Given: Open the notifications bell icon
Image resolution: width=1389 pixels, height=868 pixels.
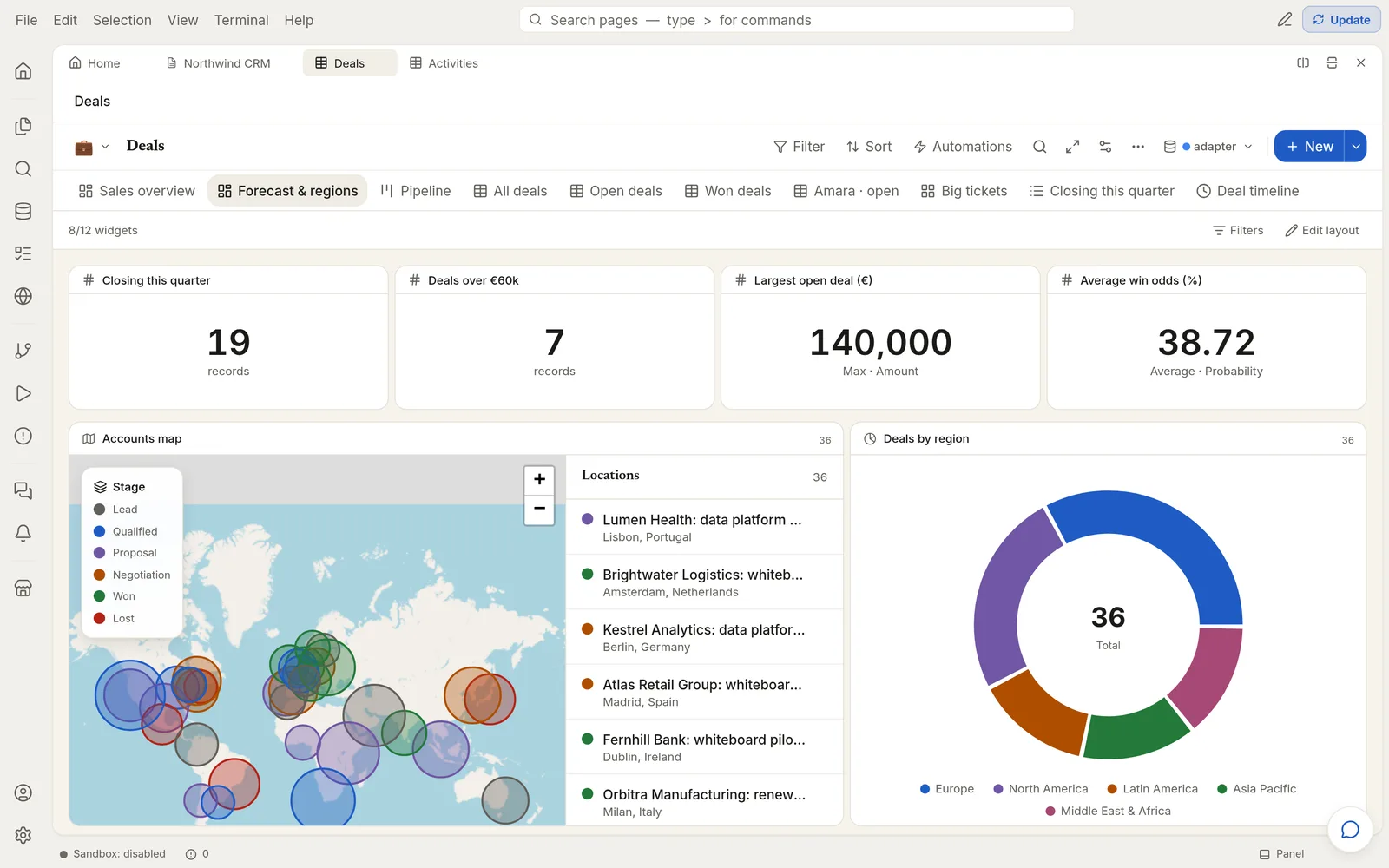Looking at the screenshot, I should (23, 533).
